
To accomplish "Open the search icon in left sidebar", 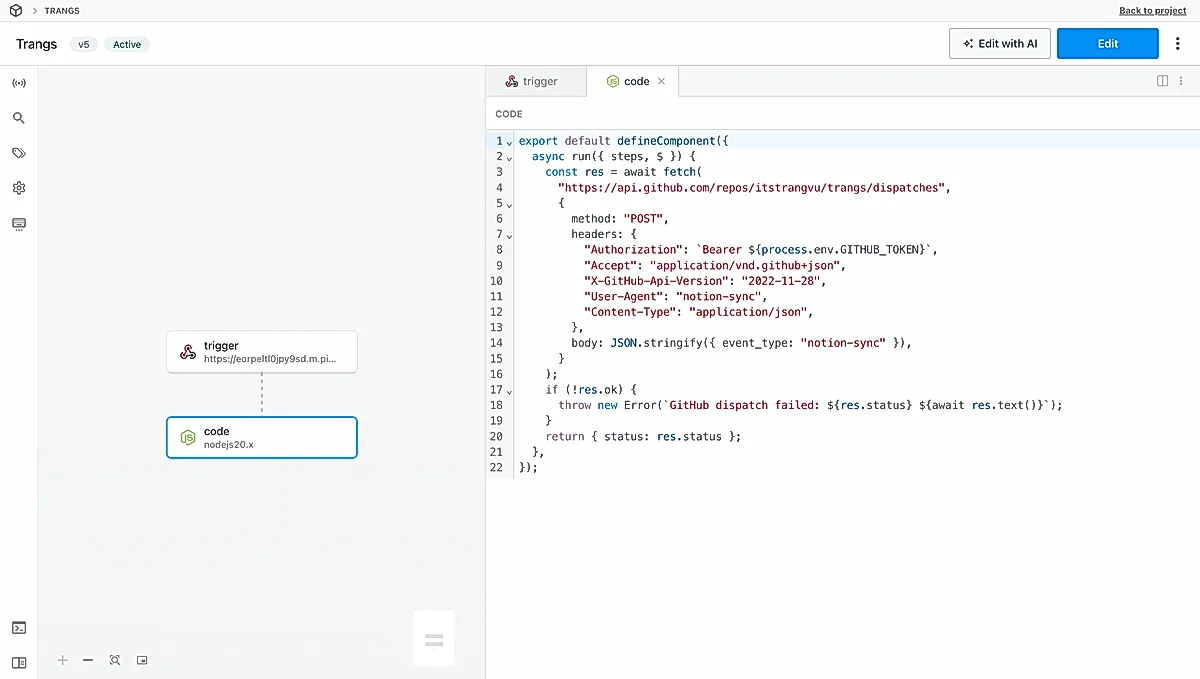I will pyautogui.click(x=19, y=118).
